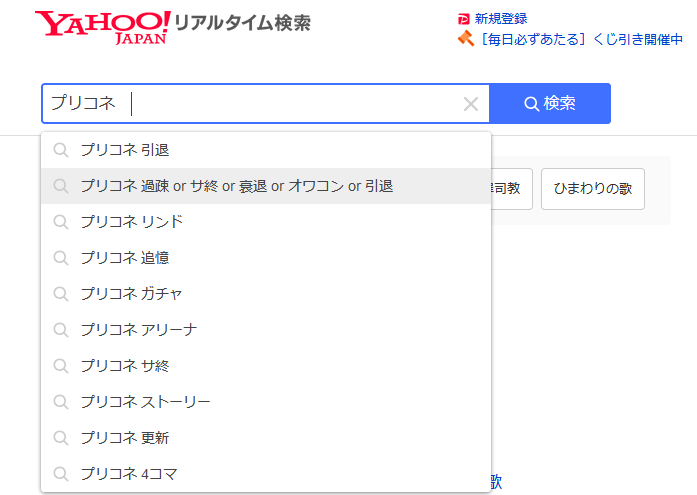Click magnifier icon beside プリコネ ストーリー
This screenshot has width=697, height=495.
61,402
